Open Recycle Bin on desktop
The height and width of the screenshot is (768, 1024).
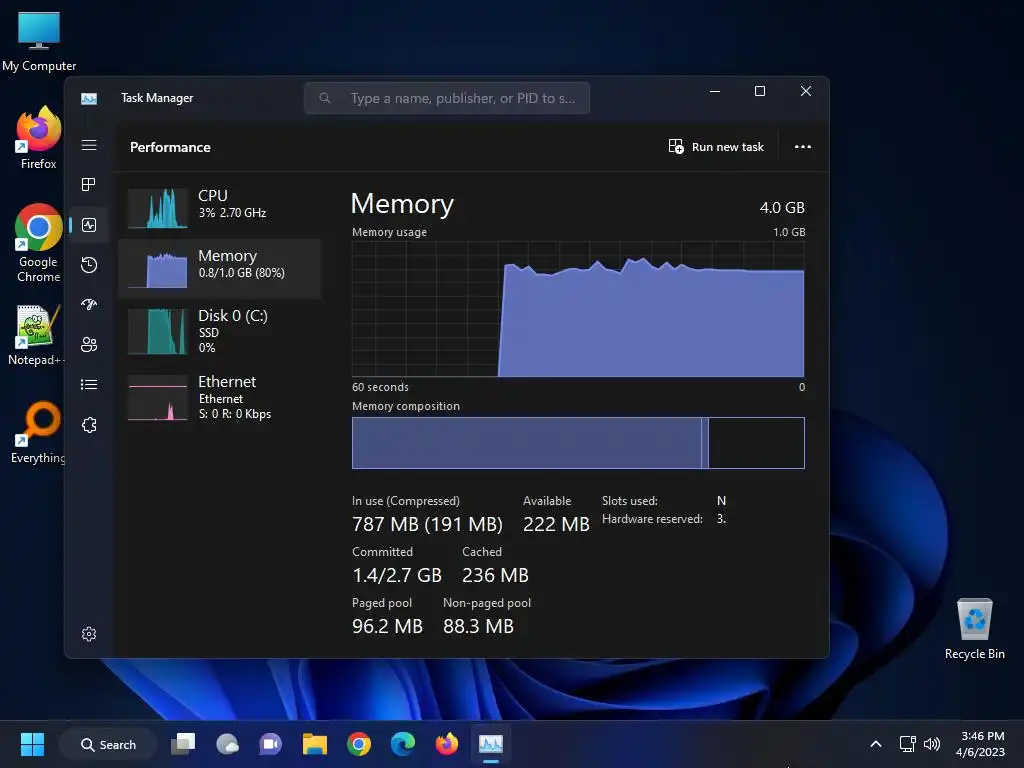(974, 629)
